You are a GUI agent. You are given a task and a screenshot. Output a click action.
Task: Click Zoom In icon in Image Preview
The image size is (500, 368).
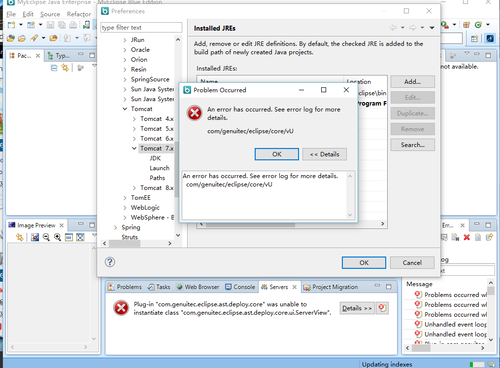[x=57, y=237]
